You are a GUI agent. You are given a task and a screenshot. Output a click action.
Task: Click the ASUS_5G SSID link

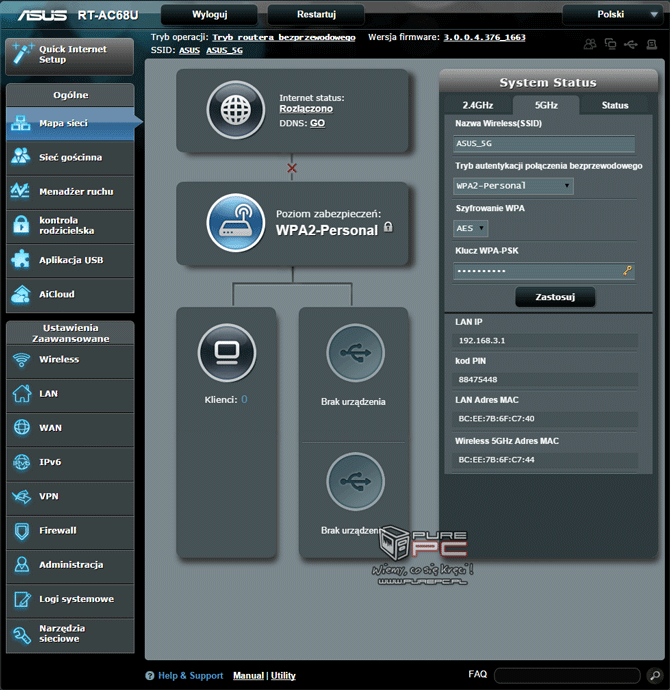[224, 50]
